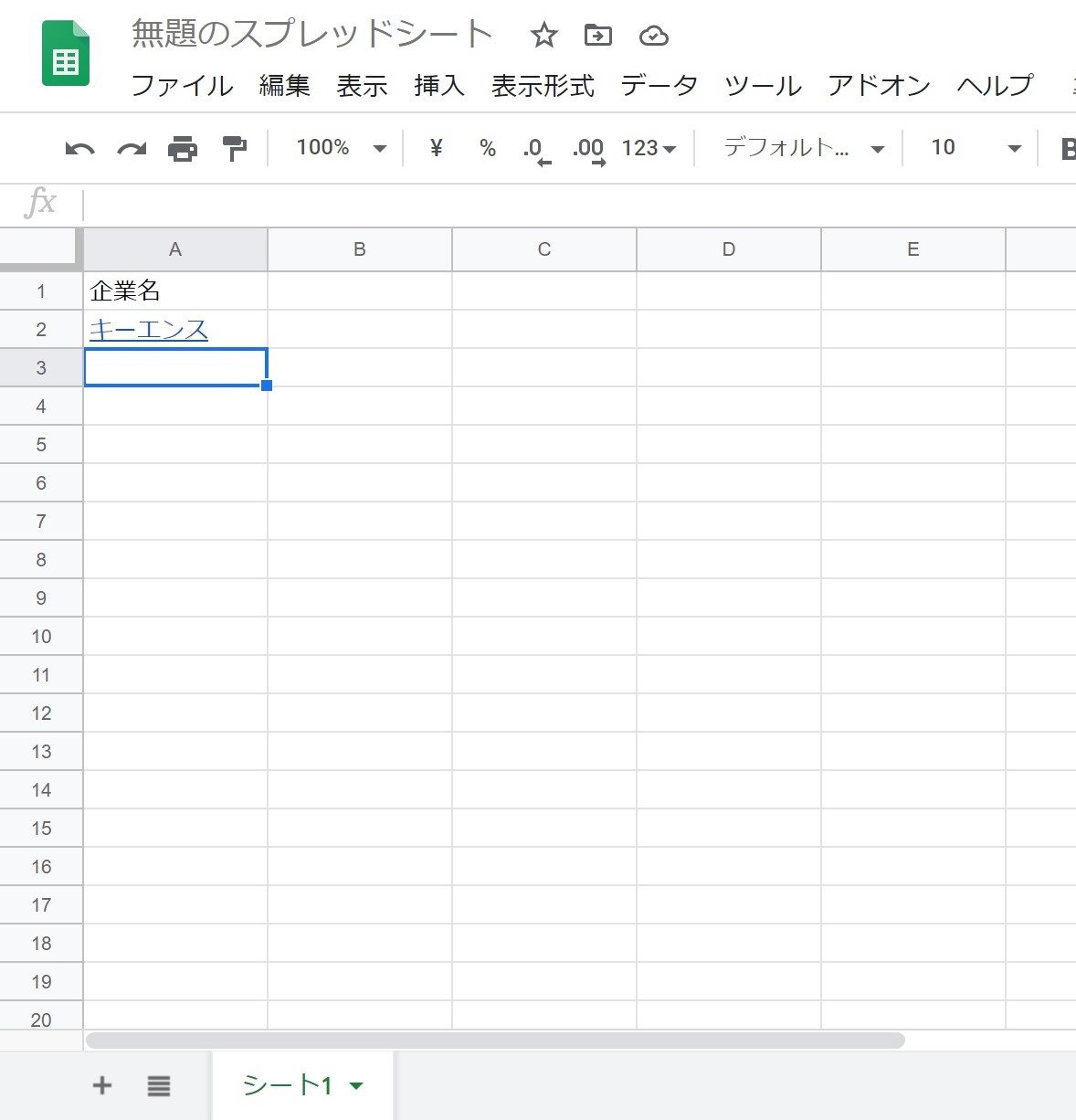1076x1120 pixels.
Task: Open the データ menu
Action: pos(659,86)
